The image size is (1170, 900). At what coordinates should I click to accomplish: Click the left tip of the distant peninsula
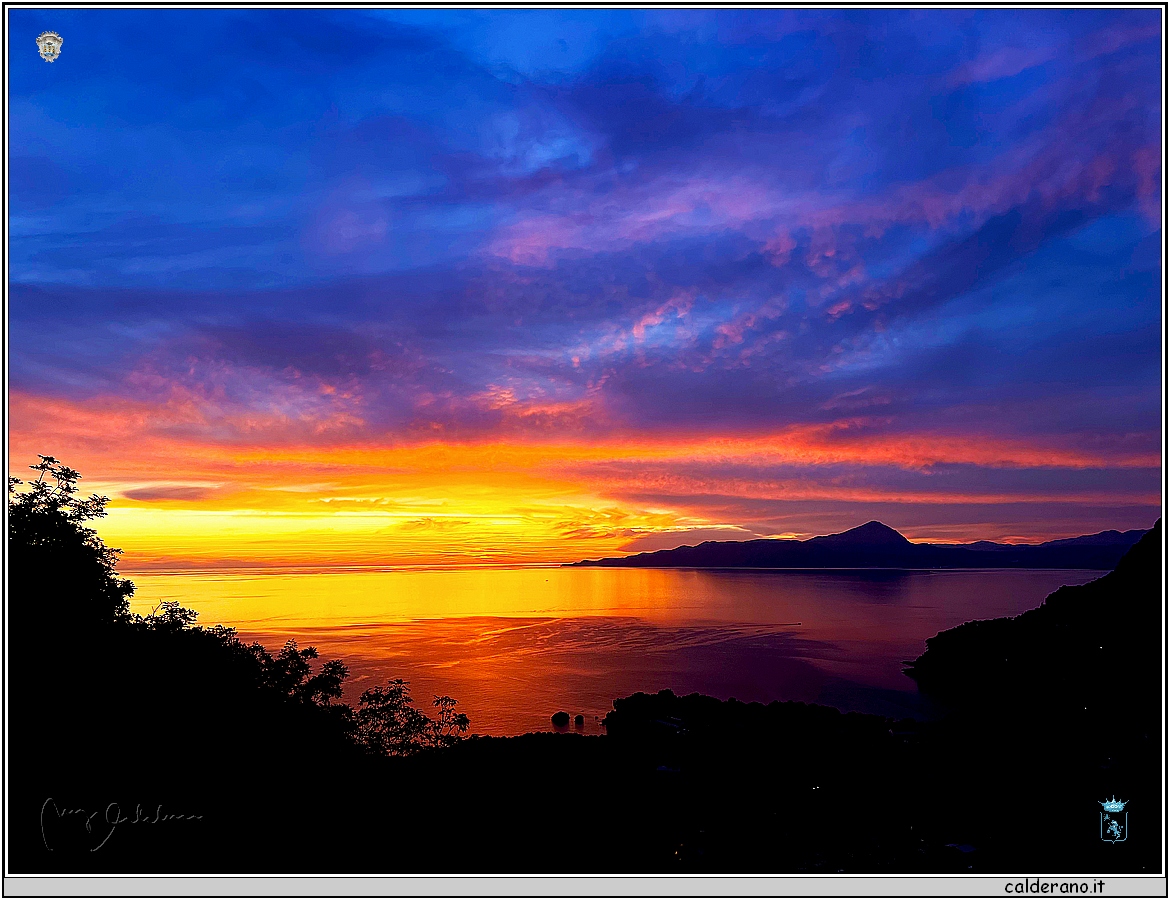point(578,564)
